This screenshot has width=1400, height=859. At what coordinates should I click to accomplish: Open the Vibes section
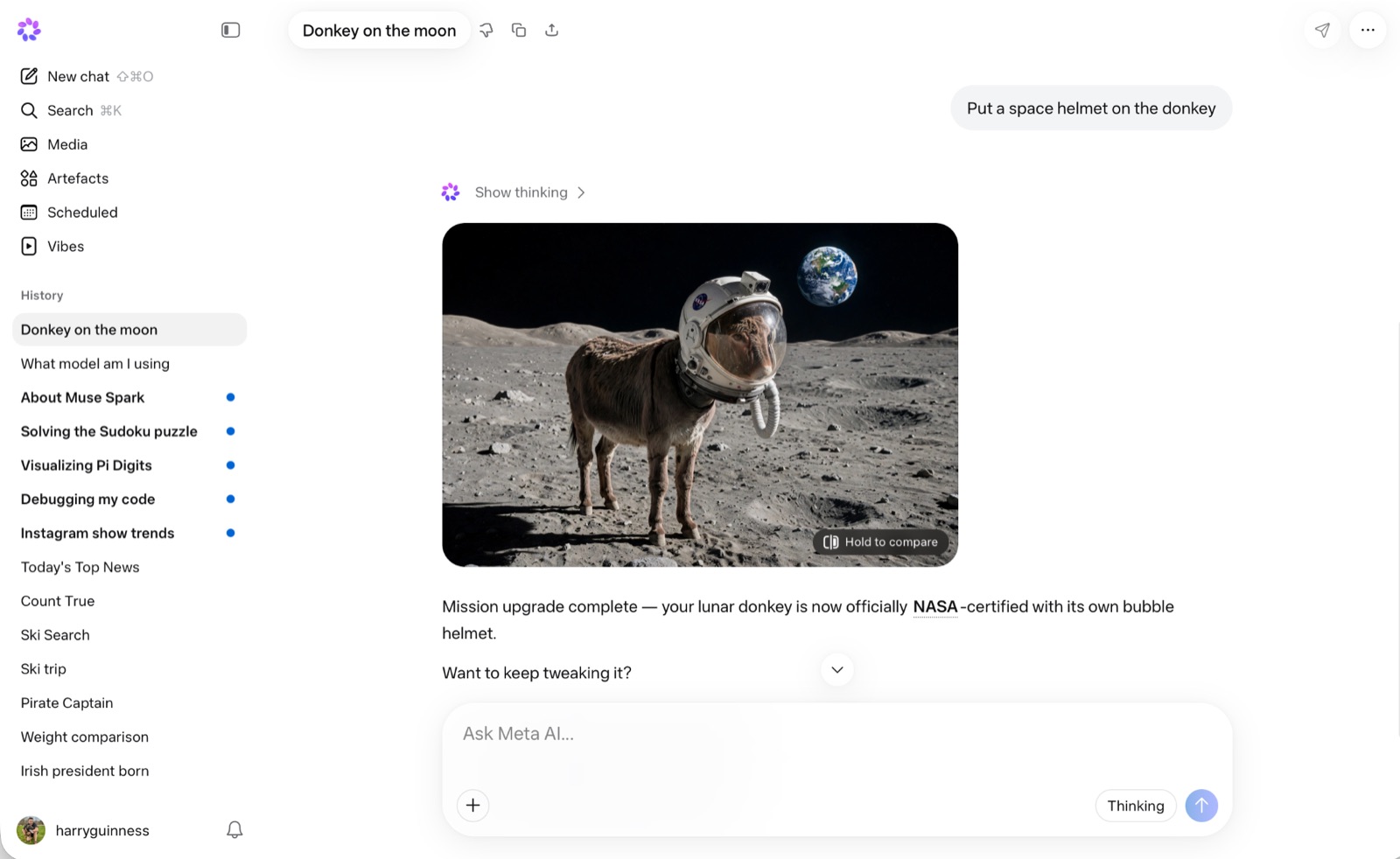pos(52,247)
